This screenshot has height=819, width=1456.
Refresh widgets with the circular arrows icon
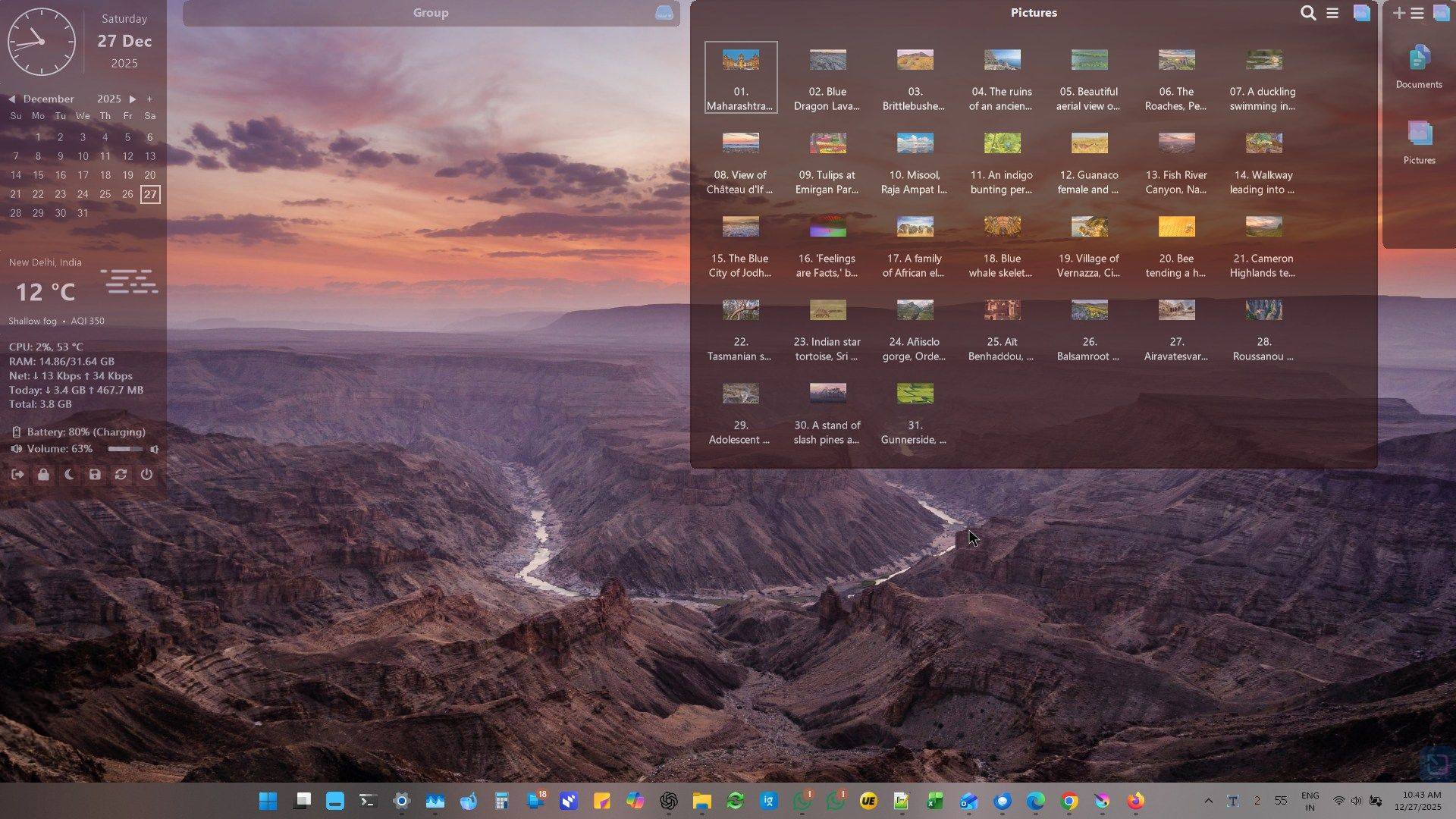pyautogui.click(x=121, y=475)
